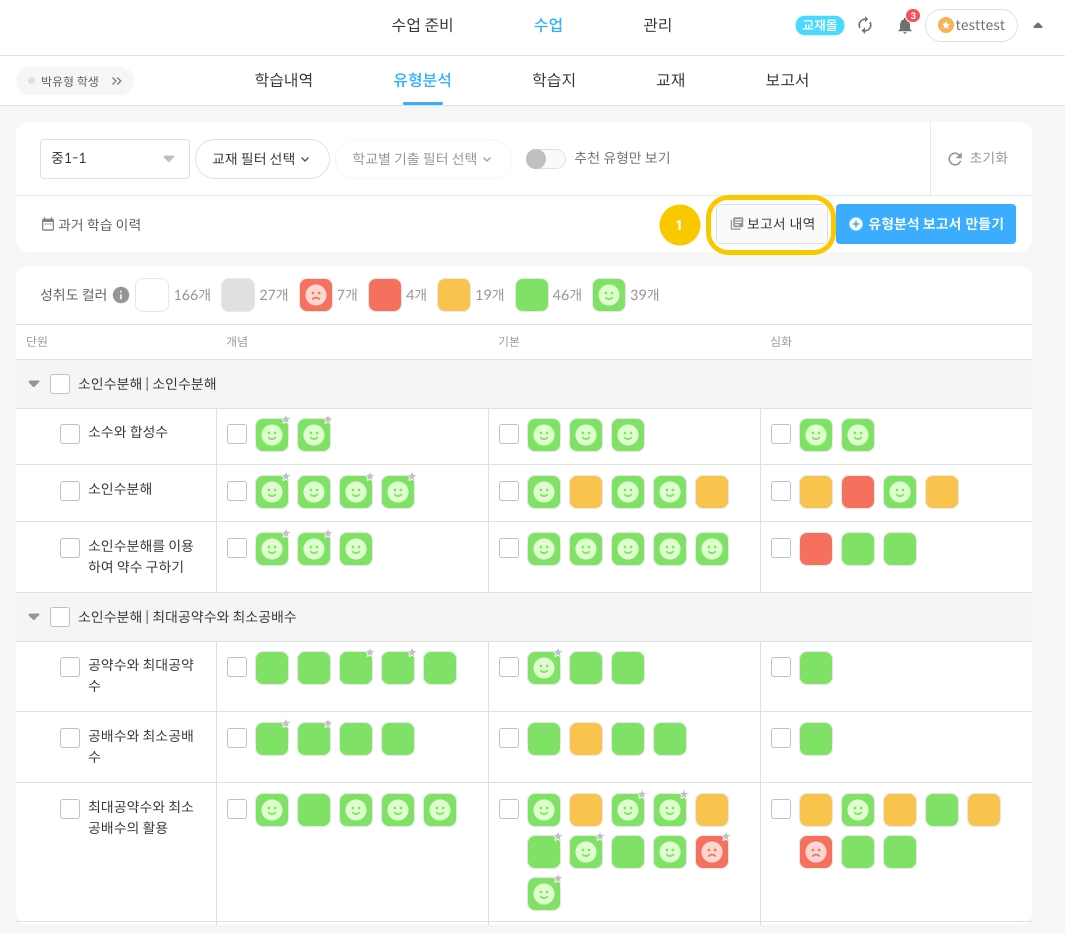Check the 소인수분해 | 최대공약수와 최소공배수 checkbox
This screenshot has width=1065, height=933.
click(60, 617)
